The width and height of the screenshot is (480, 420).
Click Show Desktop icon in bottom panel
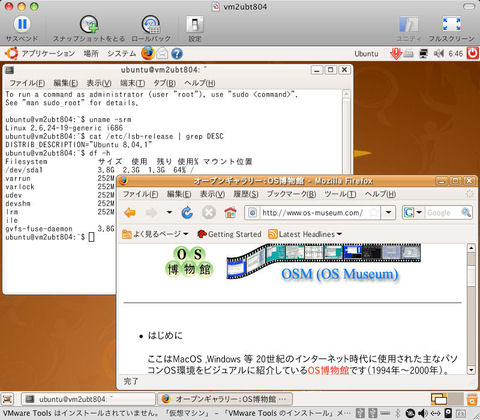(8, 399)
